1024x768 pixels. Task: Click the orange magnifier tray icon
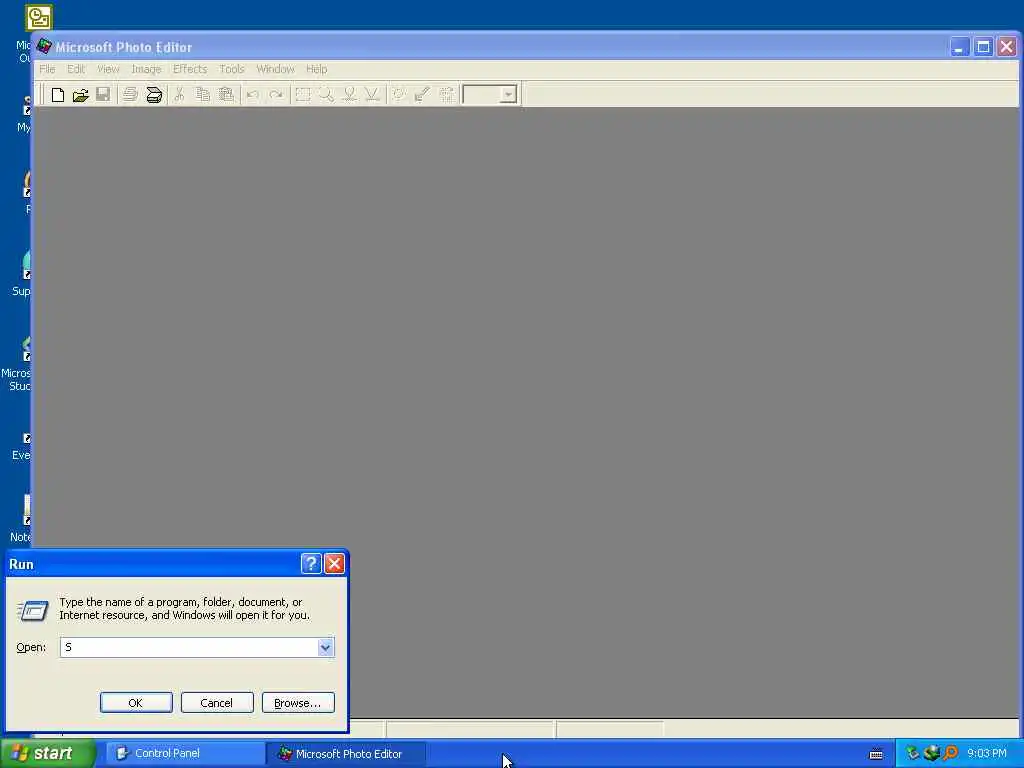(x=951, y=754)
